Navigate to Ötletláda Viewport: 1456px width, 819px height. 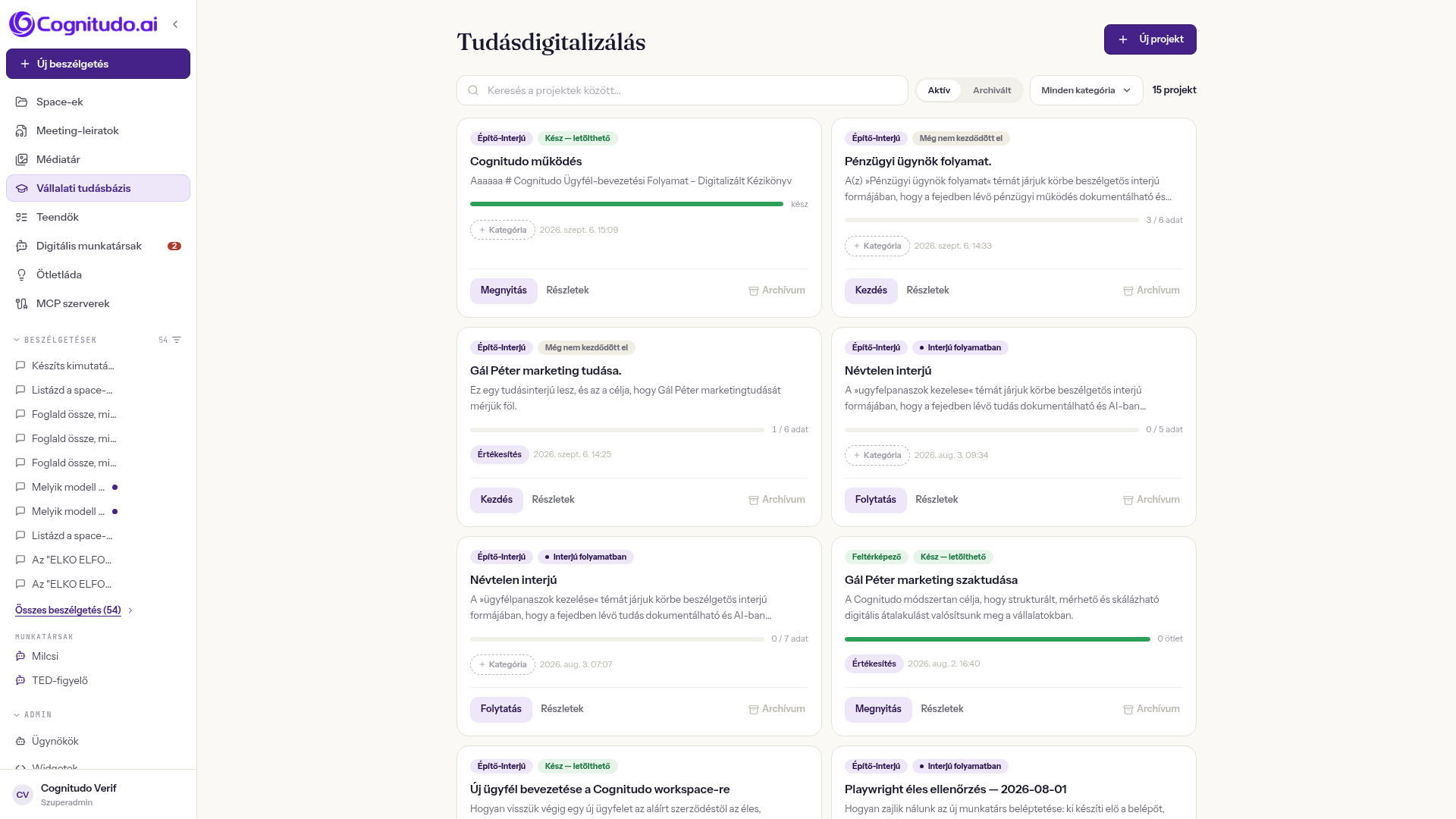pyautogui.click(x=98, y=275)
